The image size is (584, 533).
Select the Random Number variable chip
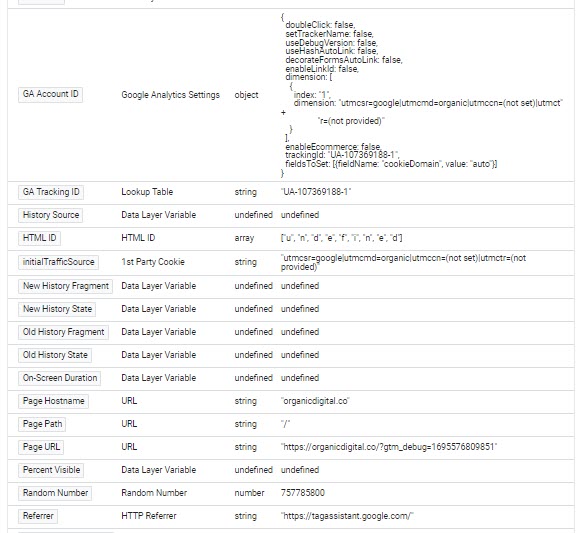click(x=55, y=493)
